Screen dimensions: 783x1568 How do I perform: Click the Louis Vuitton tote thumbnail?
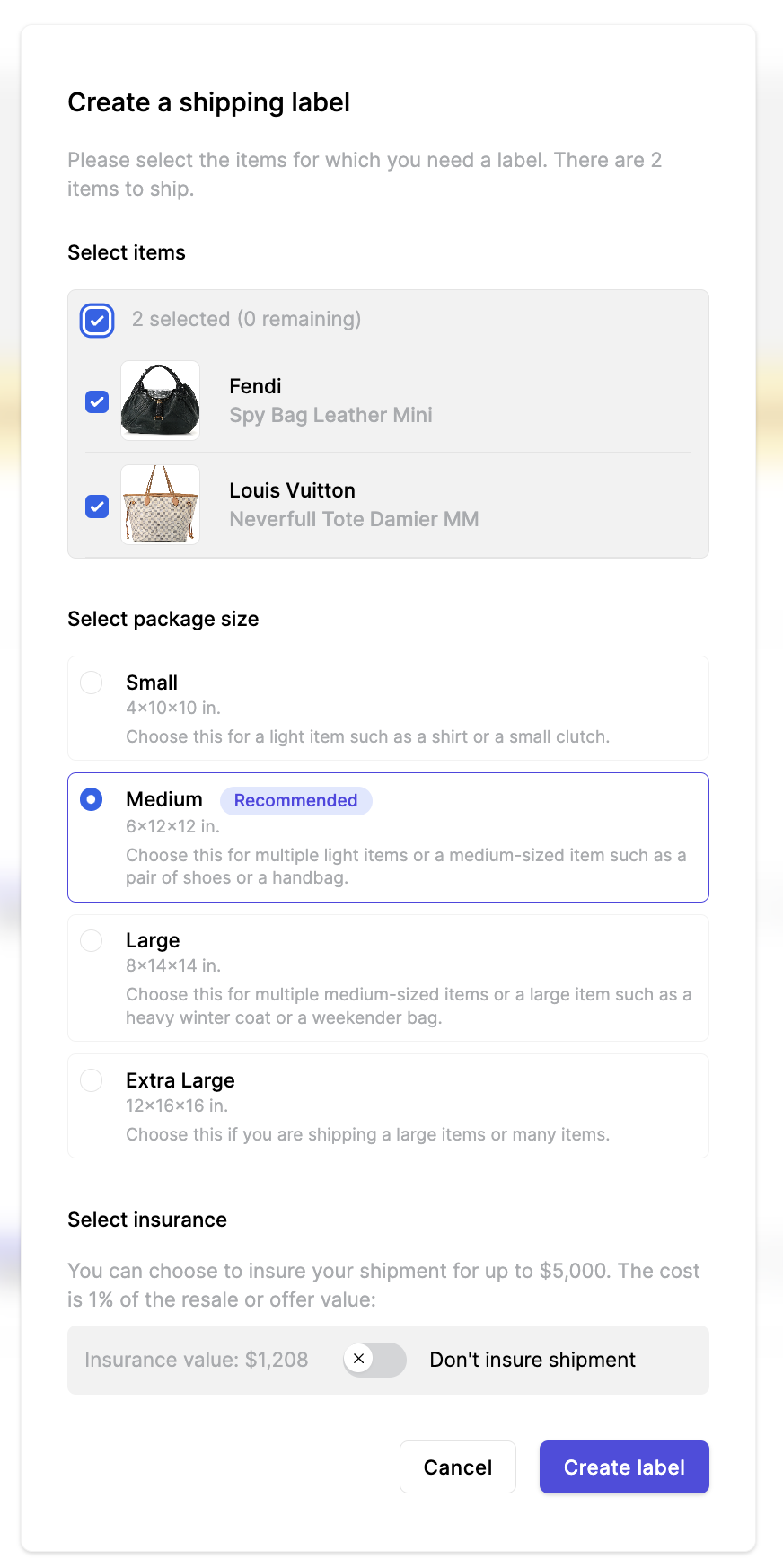[161, 505]
